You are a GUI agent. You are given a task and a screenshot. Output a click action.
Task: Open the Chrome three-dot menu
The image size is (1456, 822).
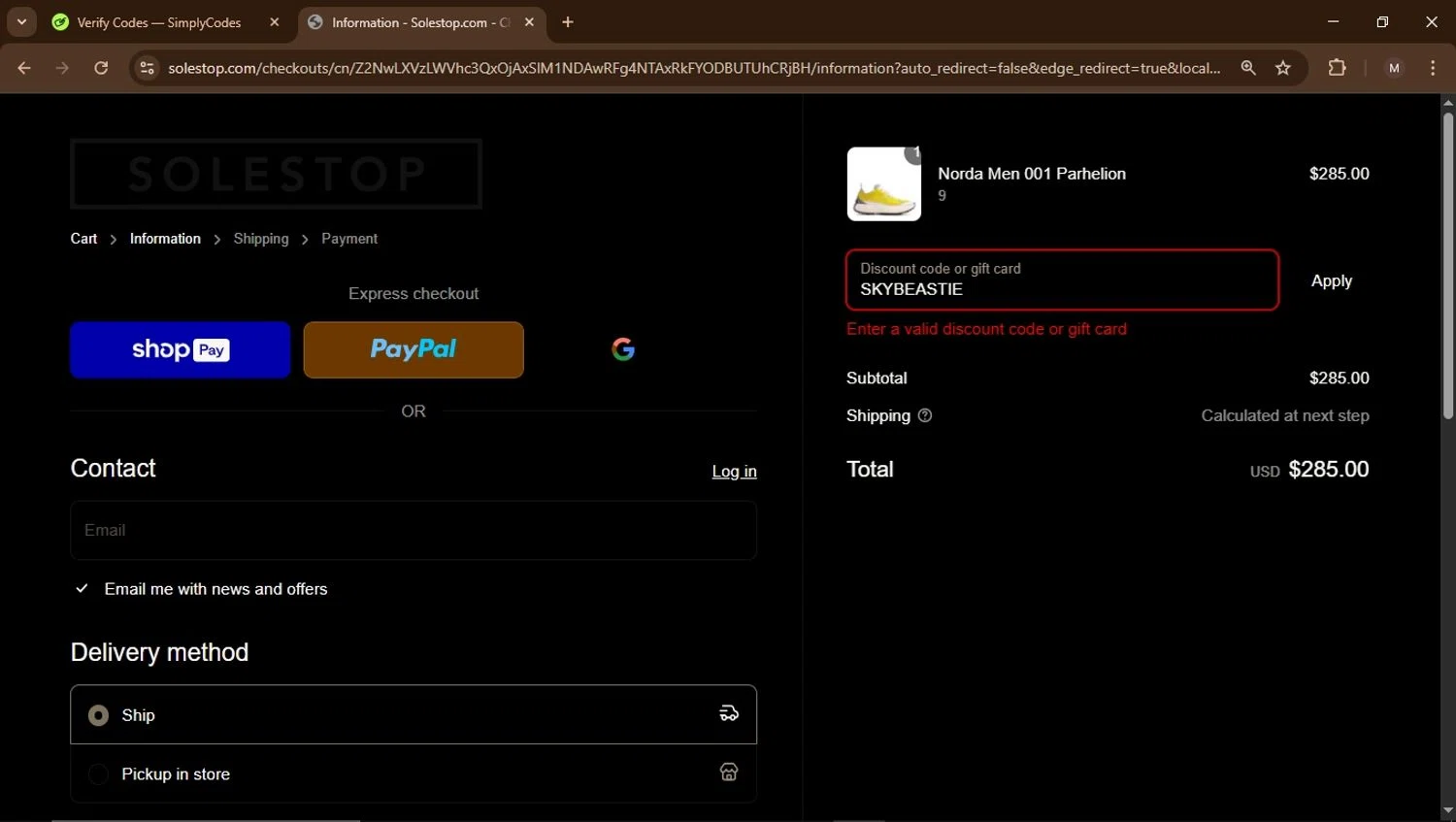tap(1433, 68)
